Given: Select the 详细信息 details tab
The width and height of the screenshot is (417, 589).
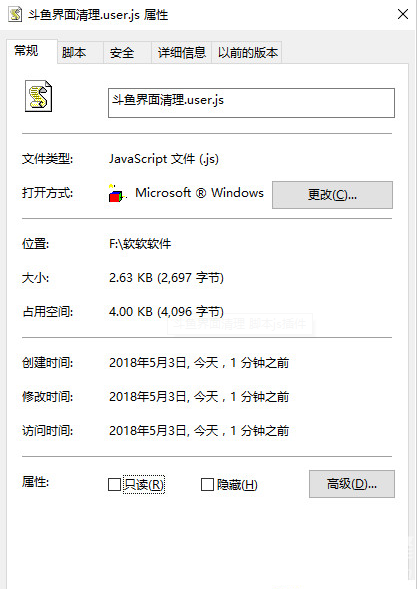Looking at the screenshot, I should tap(181, 53).
